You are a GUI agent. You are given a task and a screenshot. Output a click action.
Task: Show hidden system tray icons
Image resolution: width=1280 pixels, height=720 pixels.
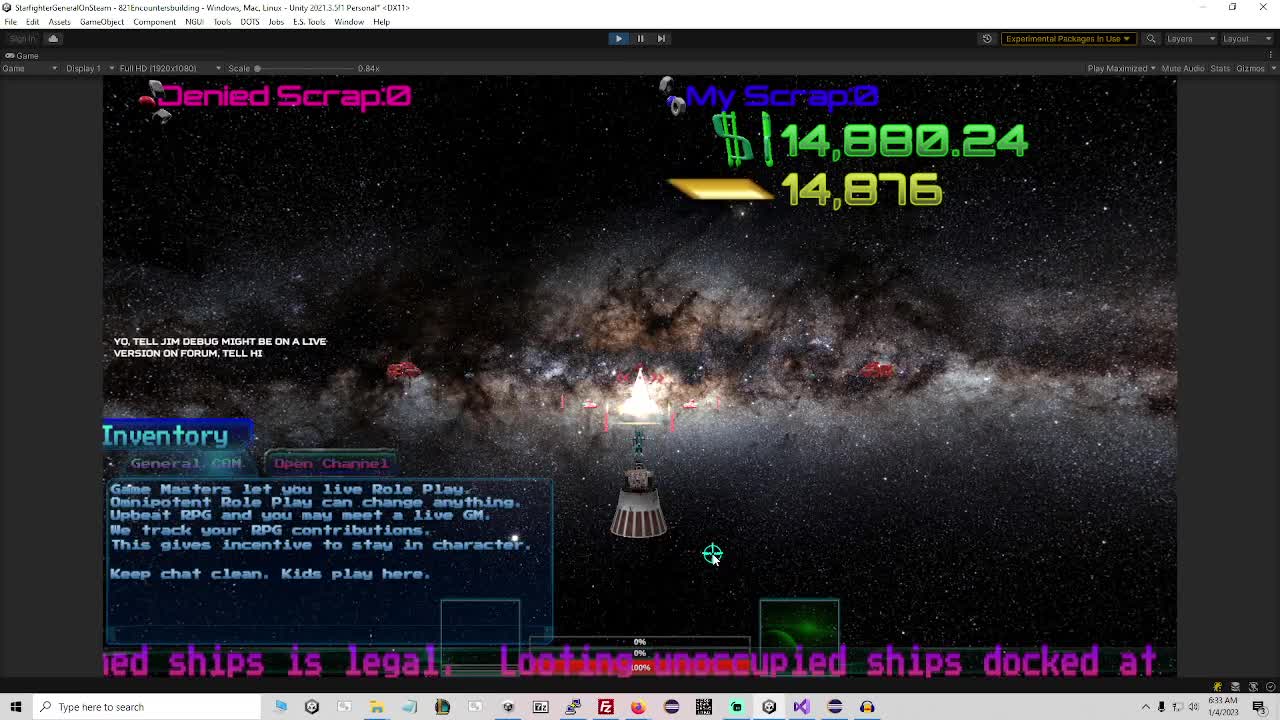1146,707
